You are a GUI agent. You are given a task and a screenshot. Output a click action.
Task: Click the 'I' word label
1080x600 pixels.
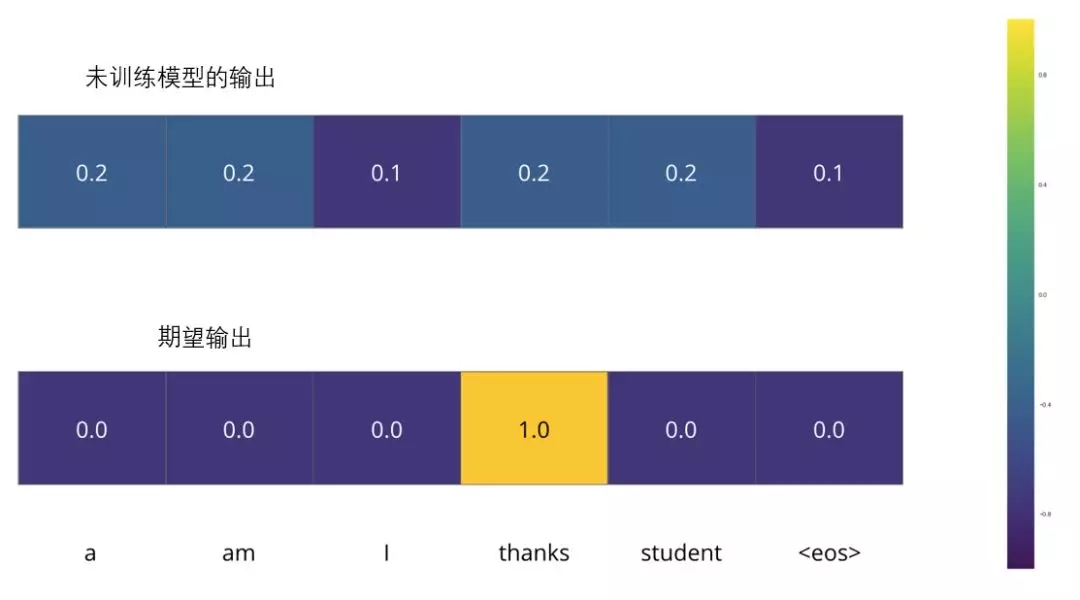click(386, 552)
